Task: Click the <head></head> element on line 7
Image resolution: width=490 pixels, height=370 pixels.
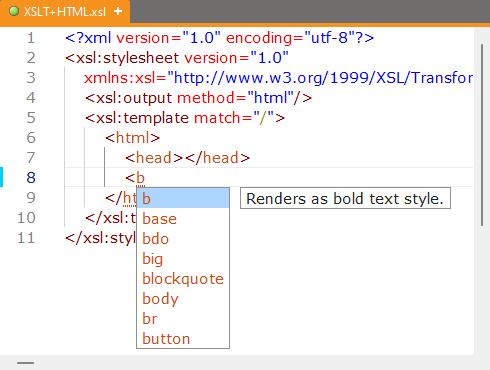Action: pos(187,158)
